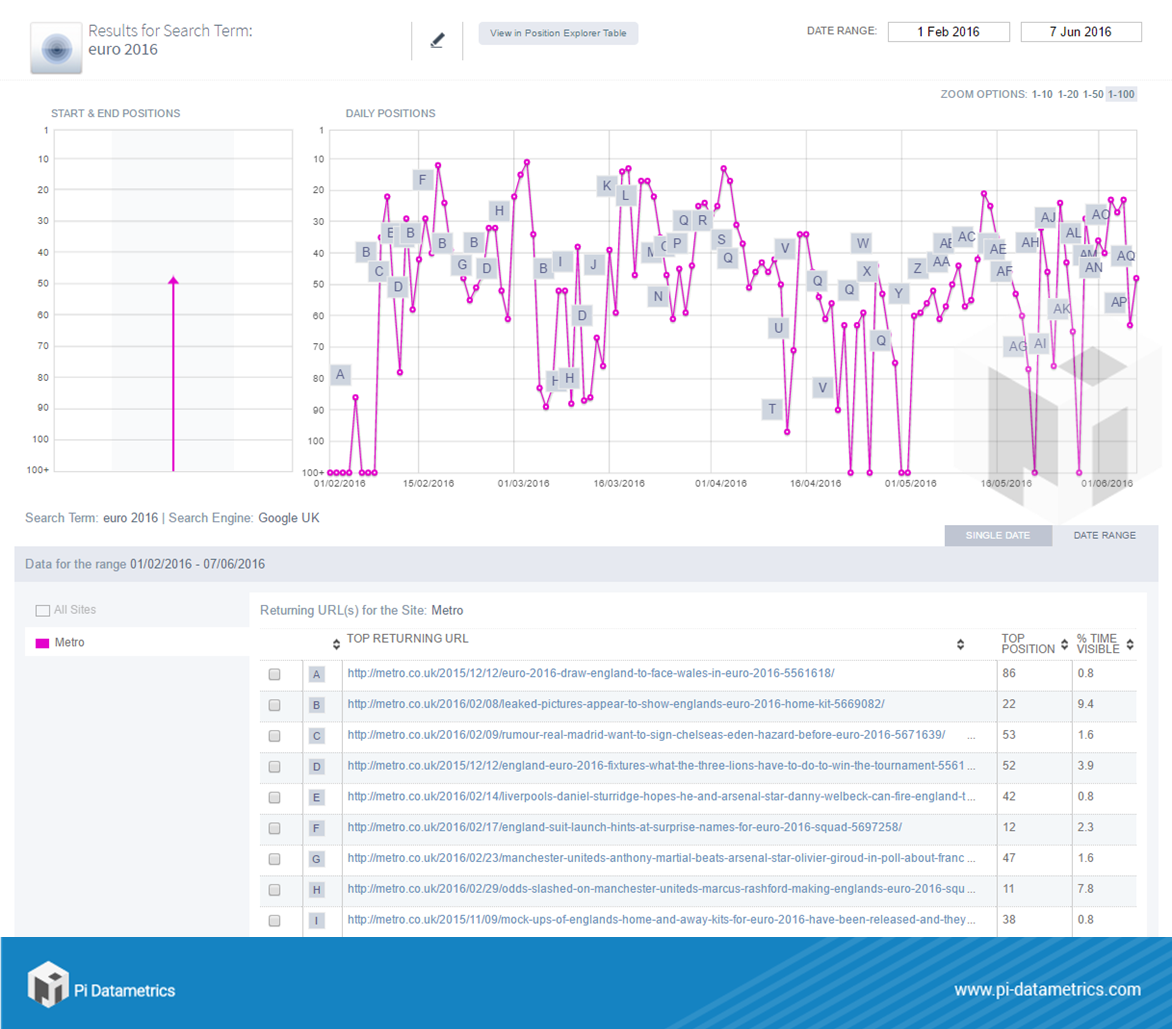
Task: Click chart marker F on daily positions
Action: click(x=422, y=179)
